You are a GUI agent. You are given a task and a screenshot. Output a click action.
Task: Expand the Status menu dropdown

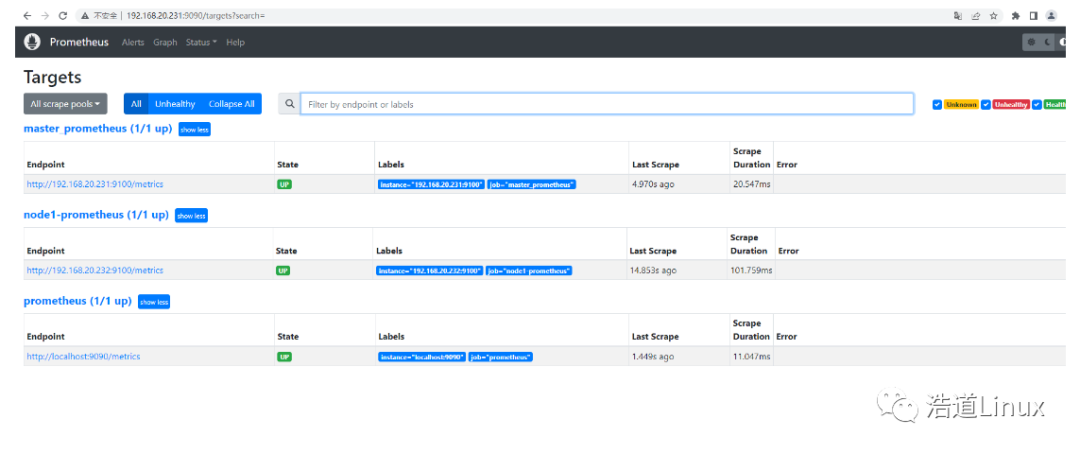[x=201, y=42]
